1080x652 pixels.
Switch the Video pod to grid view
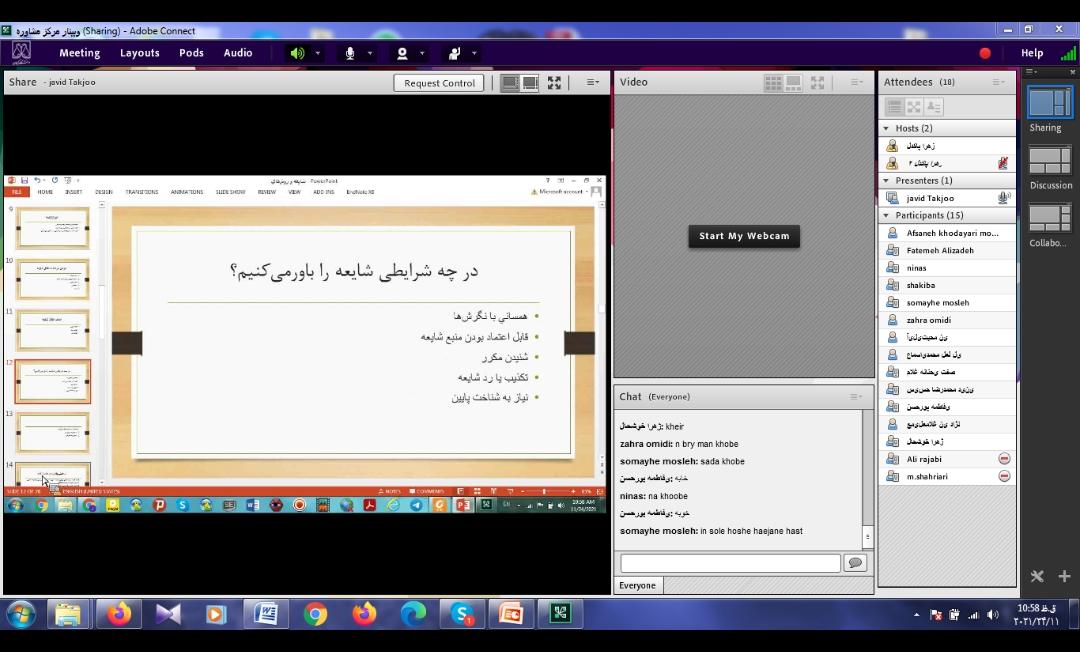[x=773, y=82]
